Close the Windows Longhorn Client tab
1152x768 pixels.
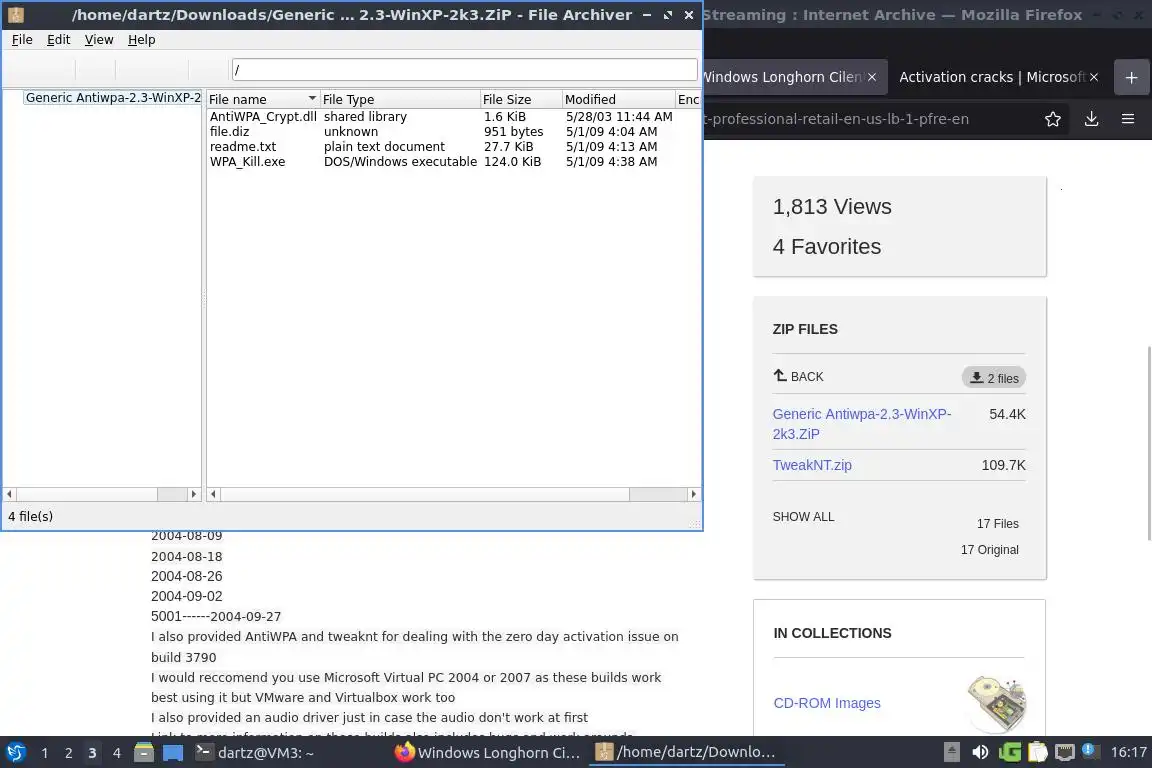pyautogui.click(x=871, y=77)
